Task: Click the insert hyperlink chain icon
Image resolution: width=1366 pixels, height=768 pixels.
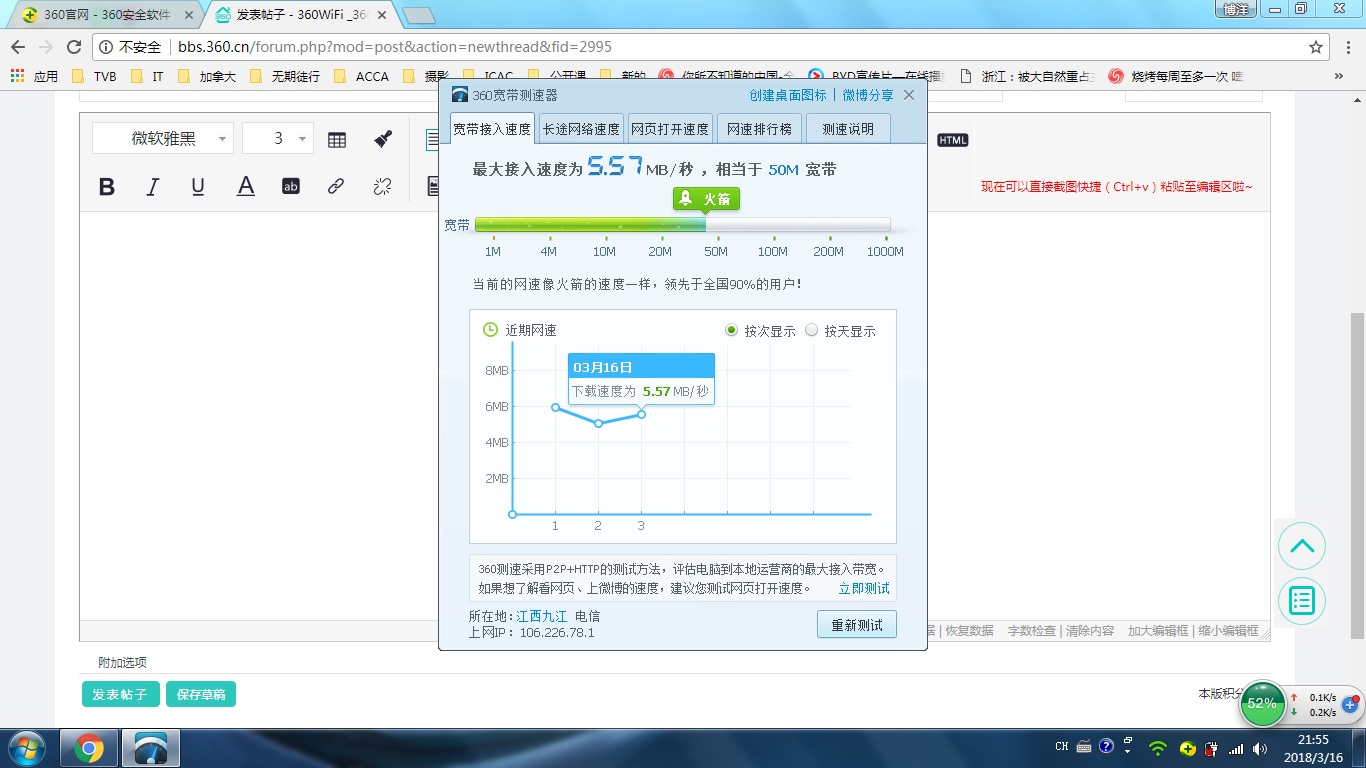Action: (336, 186)
